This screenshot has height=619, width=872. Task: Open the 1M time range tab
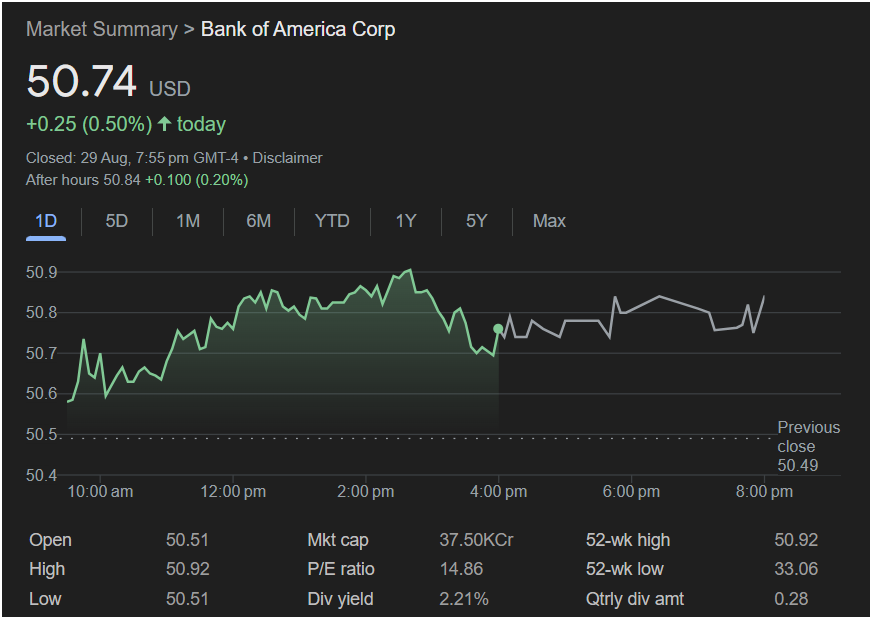(188, 221)
